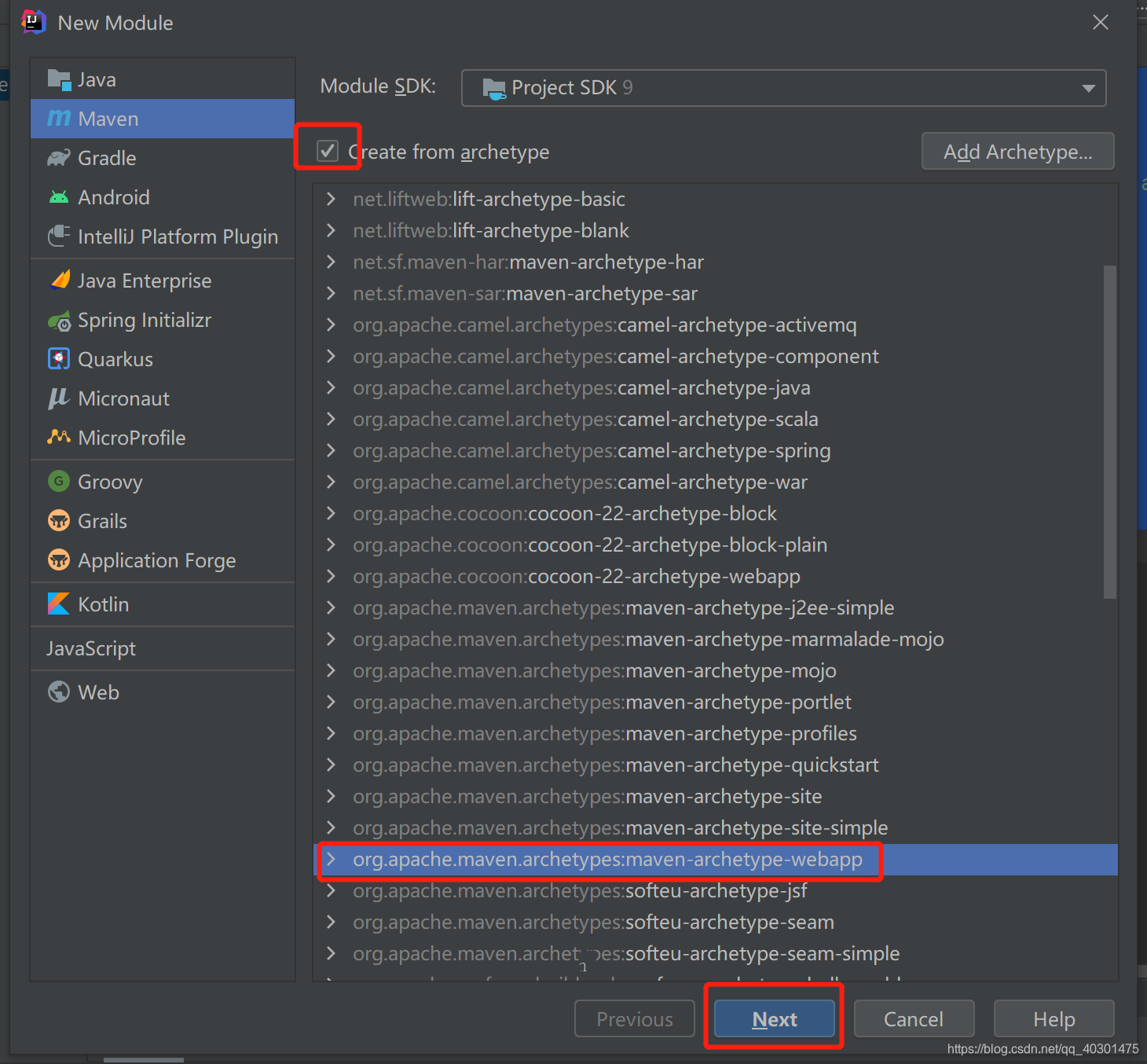Expand maven-archetype-har entry
The width and height of the screenshot is (1147, 1064).
click(x=331, y=262)
